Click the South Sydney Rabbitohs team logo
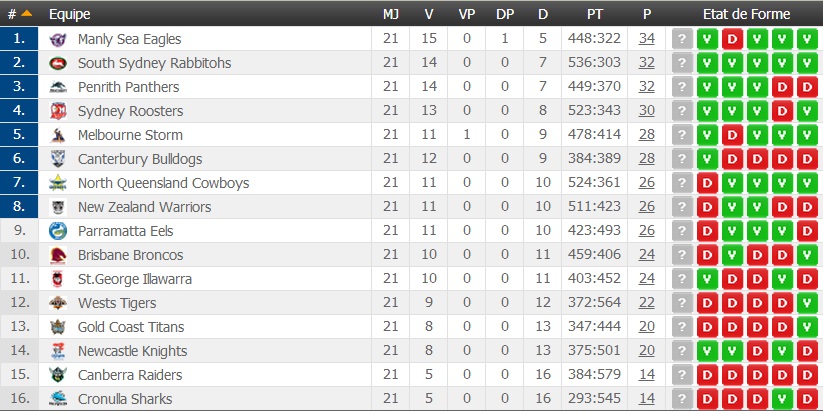 58,63
